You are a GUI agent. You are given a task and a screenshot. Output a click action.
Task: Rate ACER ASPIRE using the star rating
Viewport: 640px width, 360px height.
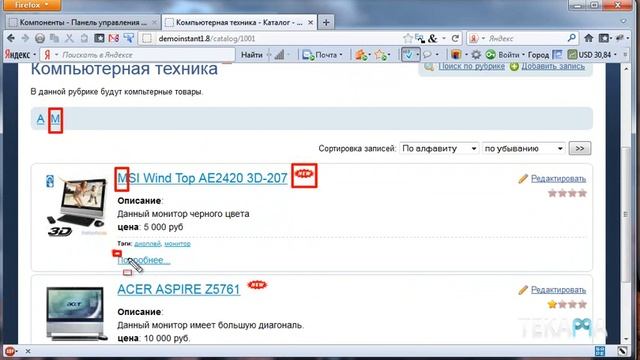point(567,304)
